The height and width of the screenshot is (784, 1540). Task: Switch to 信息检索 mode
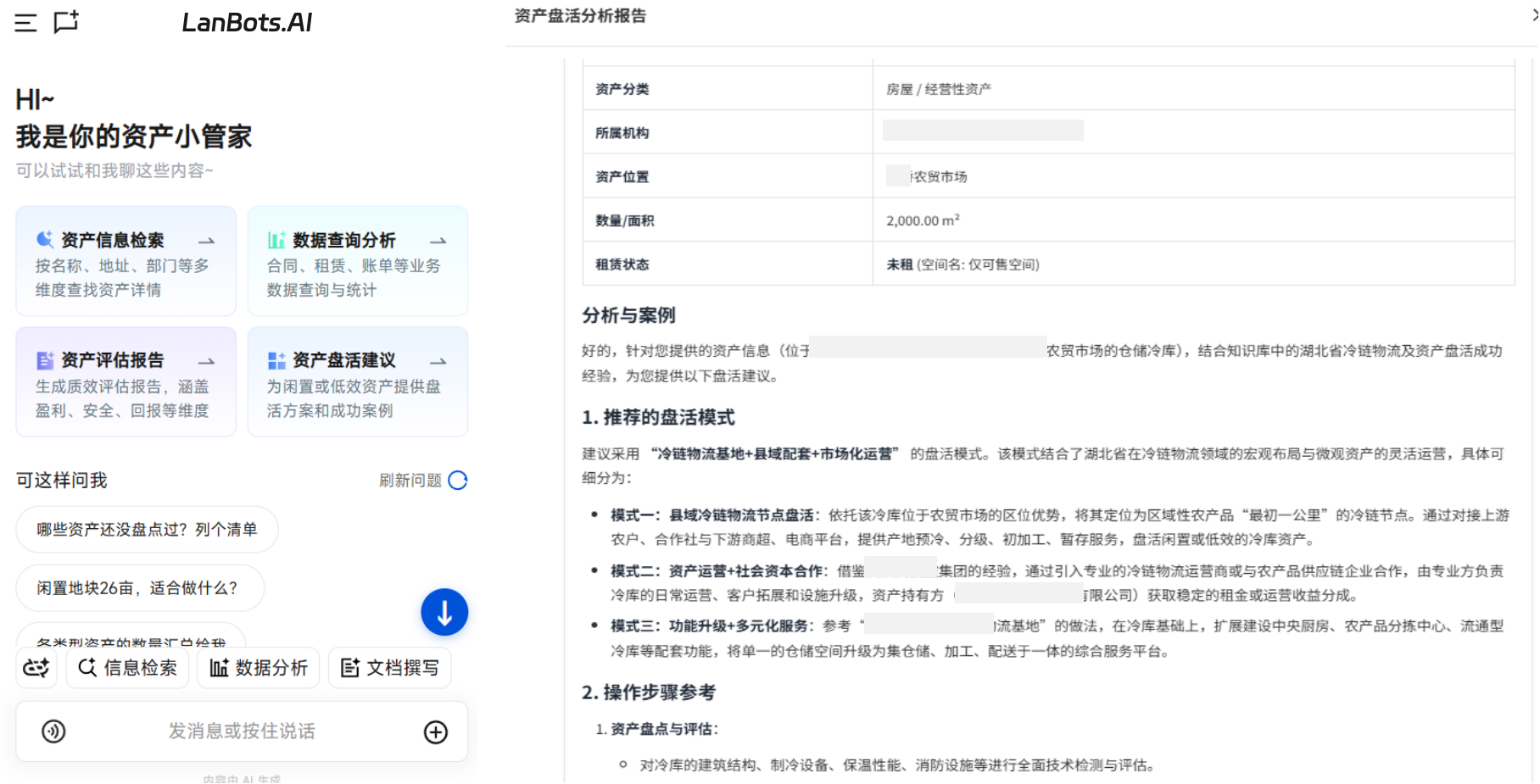coord(127,668)
